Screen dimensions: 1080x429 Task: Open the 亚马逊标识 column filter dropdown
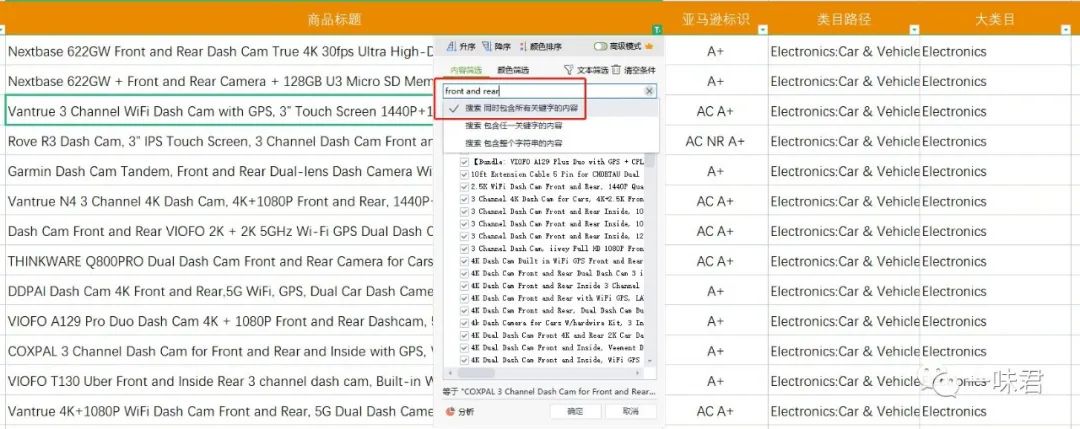tap(762, 30)
